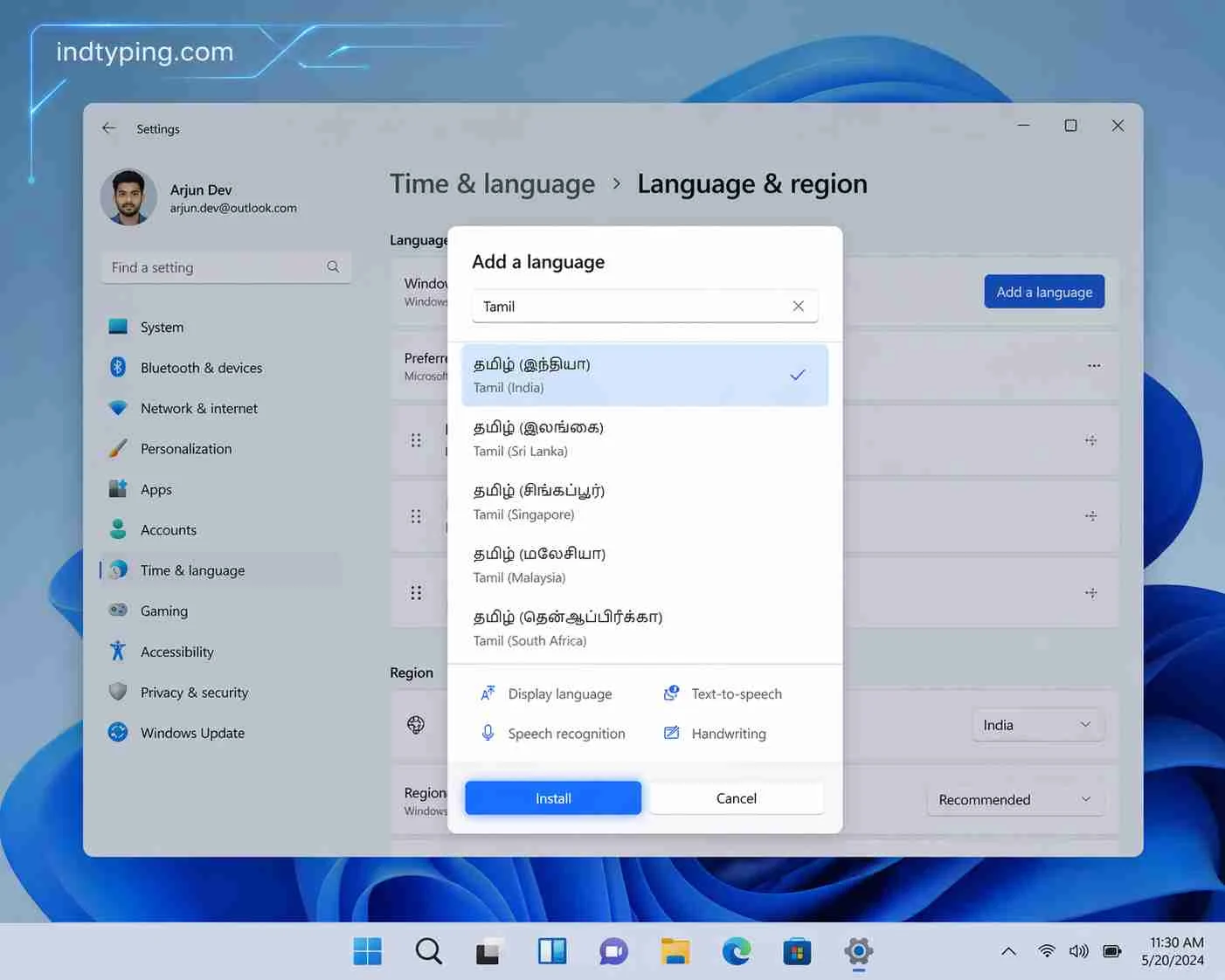The height and width of the screenshot is (980, 1225).
Task: Open File Explorer from taskbar
Action: pyautogui.click(x=675, y=951)
